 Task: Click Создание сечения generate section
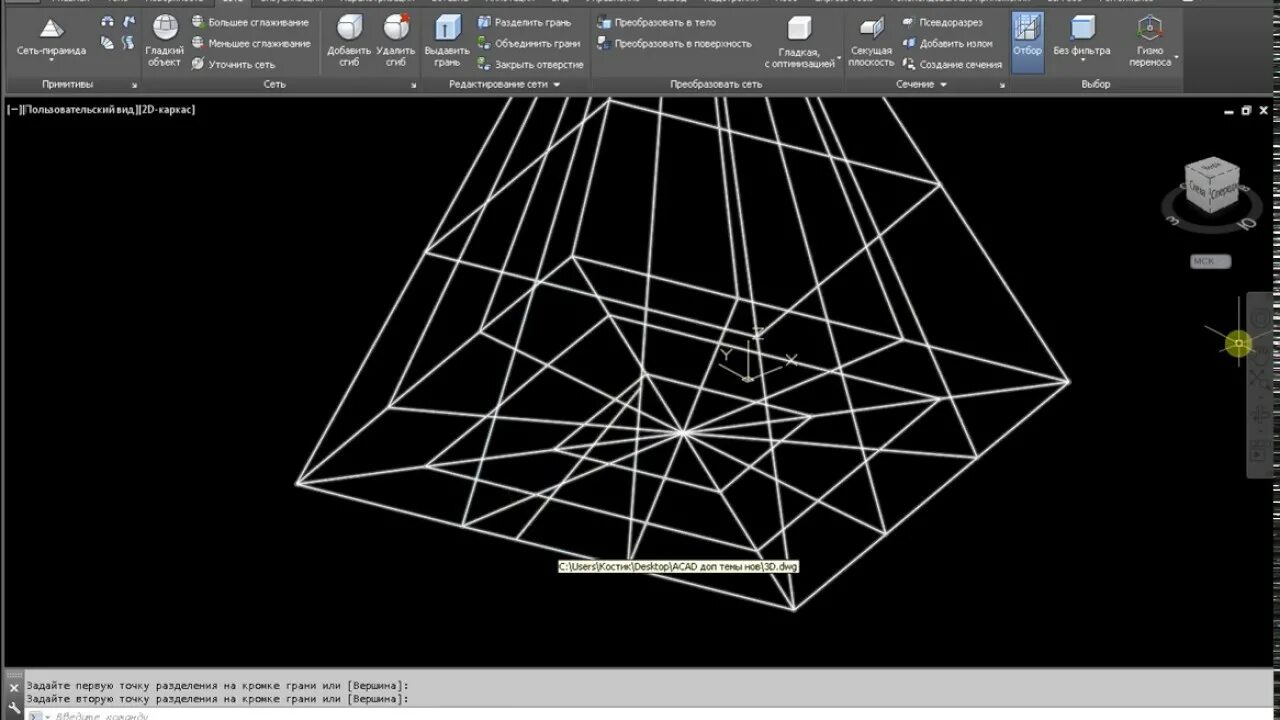[x=951, y=64]
